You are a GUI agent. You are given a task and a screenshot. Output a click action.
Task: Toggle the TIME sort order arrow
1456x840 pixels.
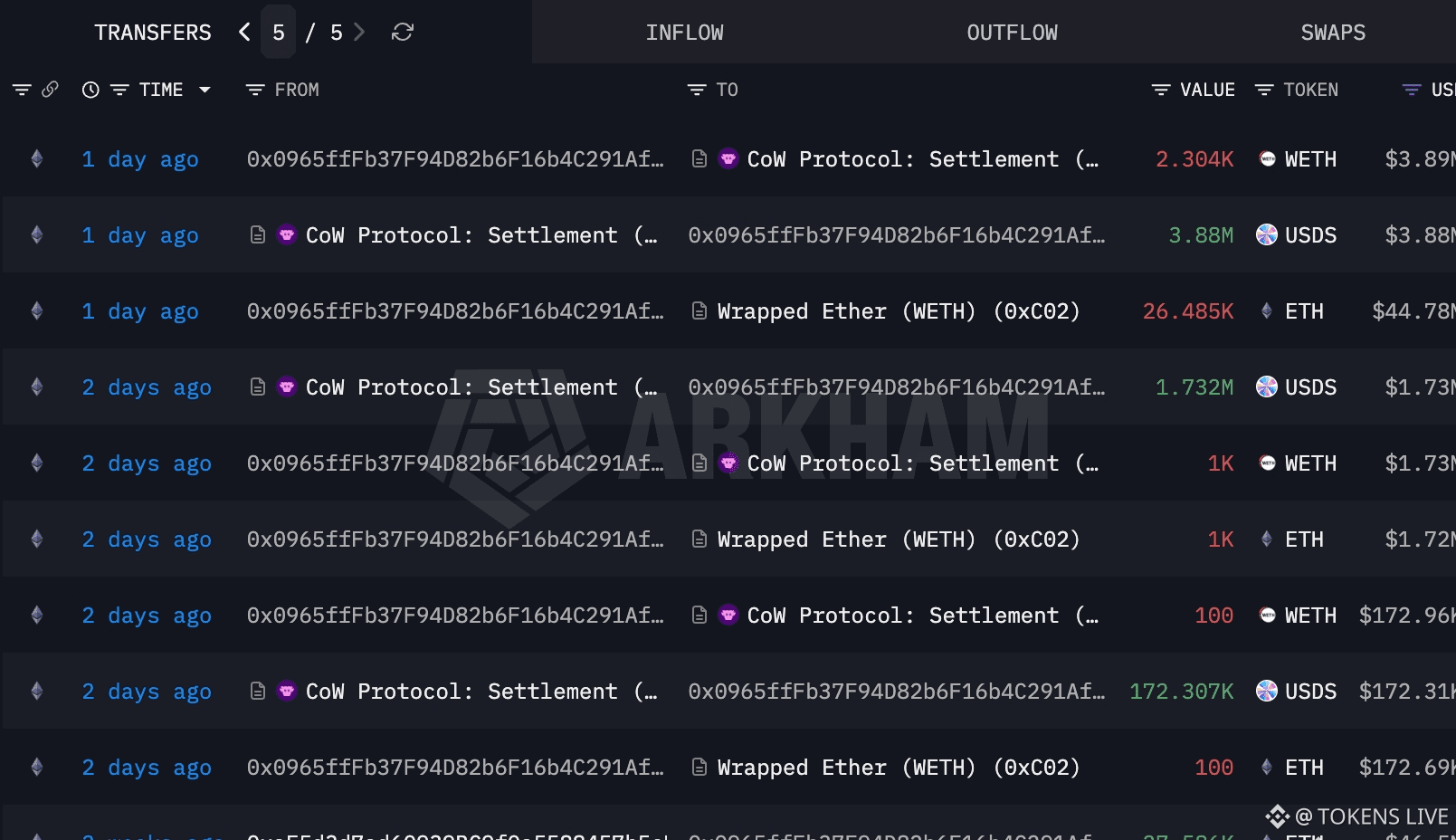tap(205, 90)
